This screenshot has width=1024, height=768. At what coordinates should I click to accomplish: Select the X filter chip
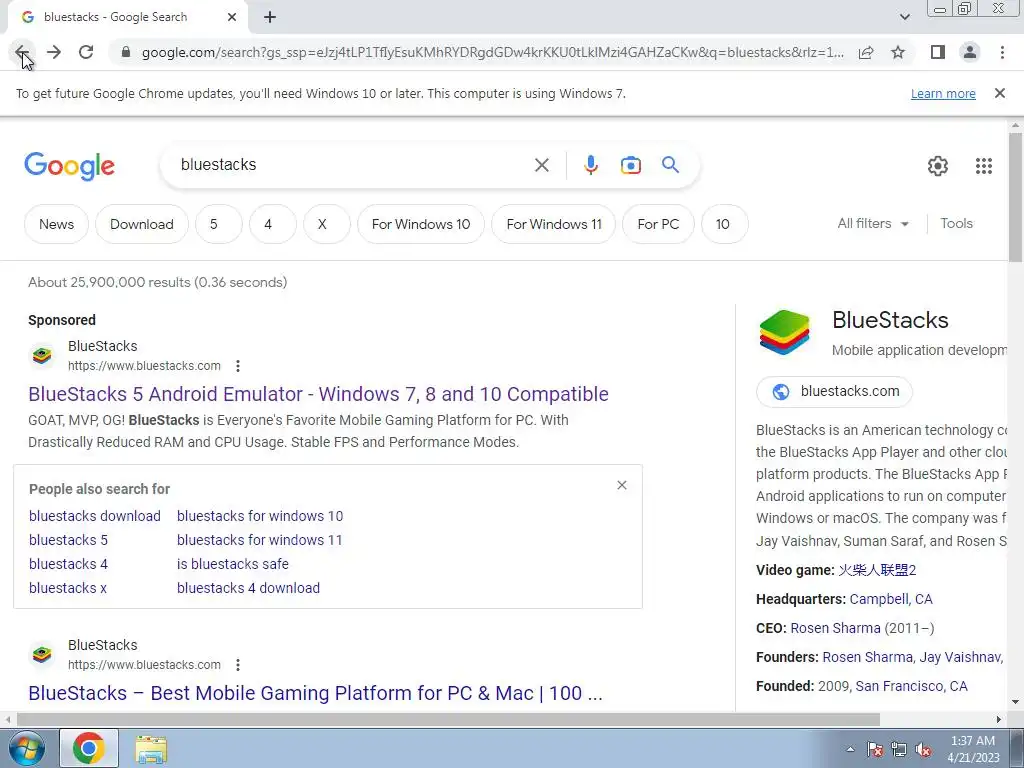point(327,224)
